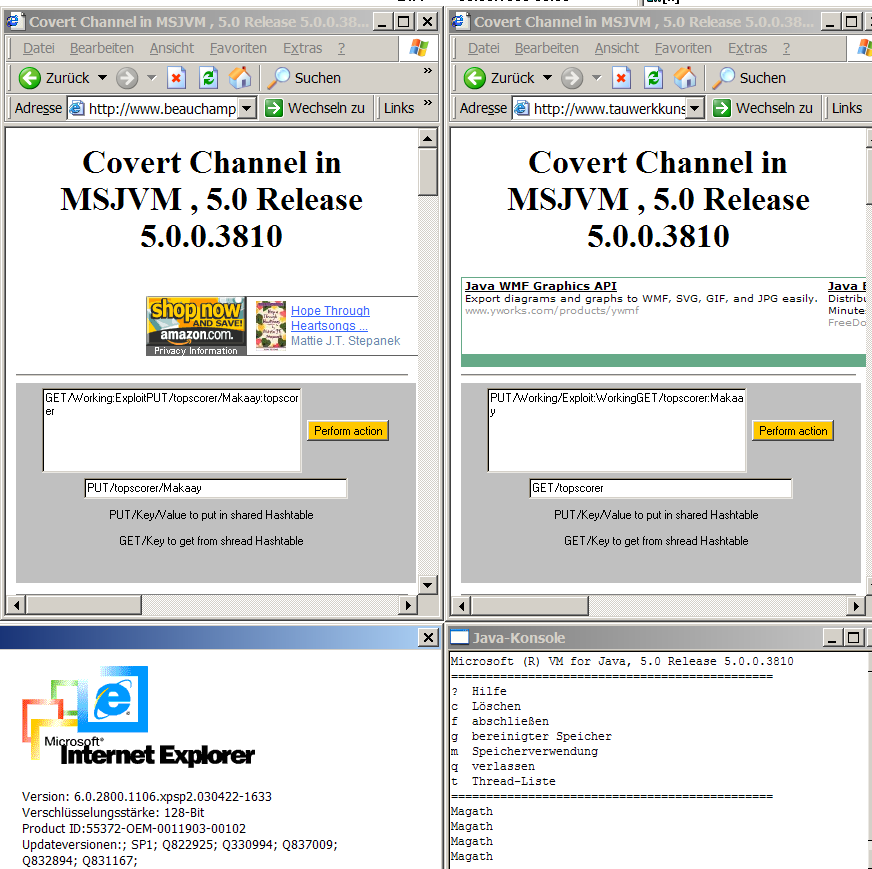Open Extras menu in right browser window
The height and width of the screenshot is (869, 872).
tap(747, 48)
